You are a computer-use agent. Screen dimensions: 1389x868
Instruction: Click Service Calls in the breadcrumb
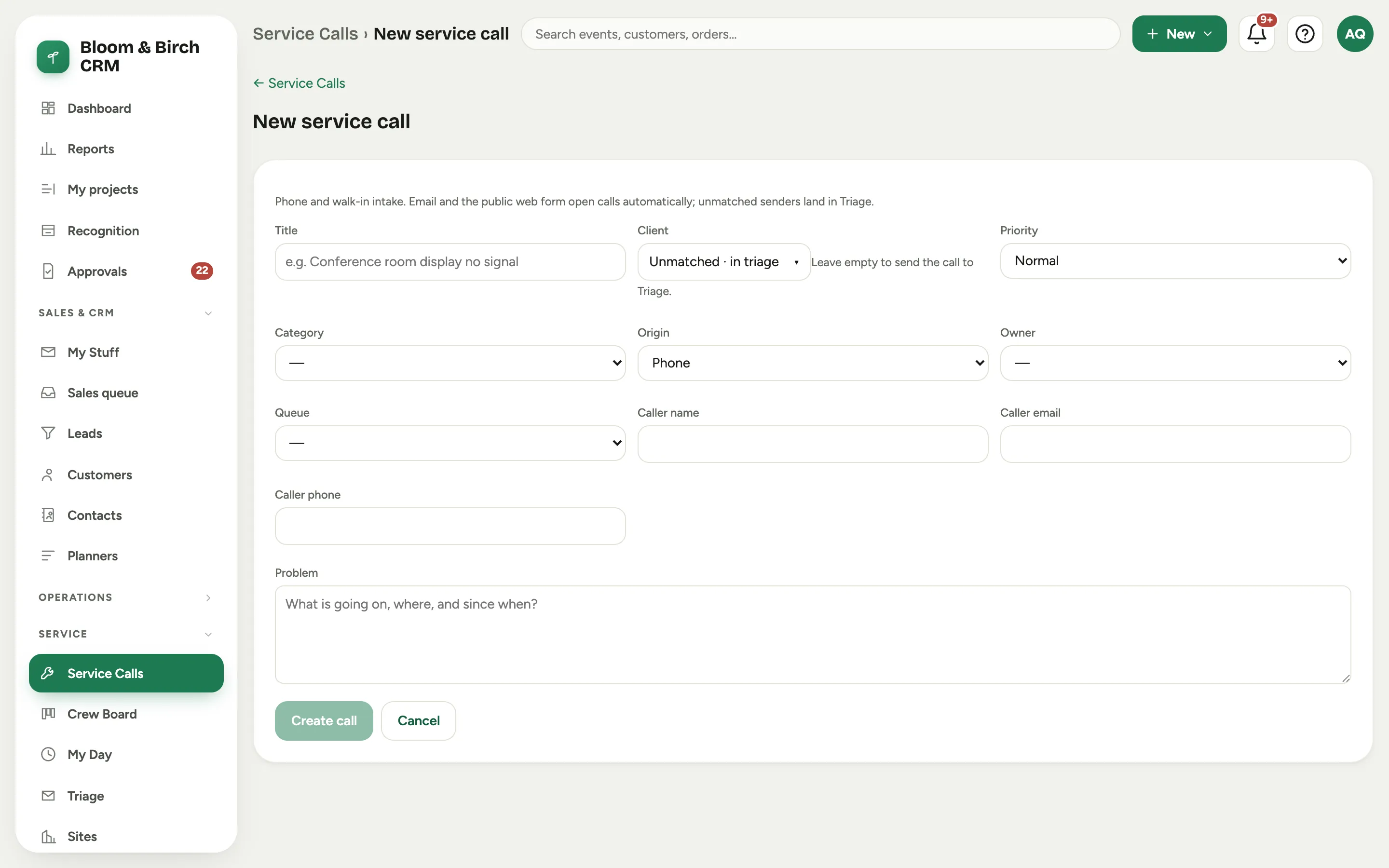[x=305, y=34]
